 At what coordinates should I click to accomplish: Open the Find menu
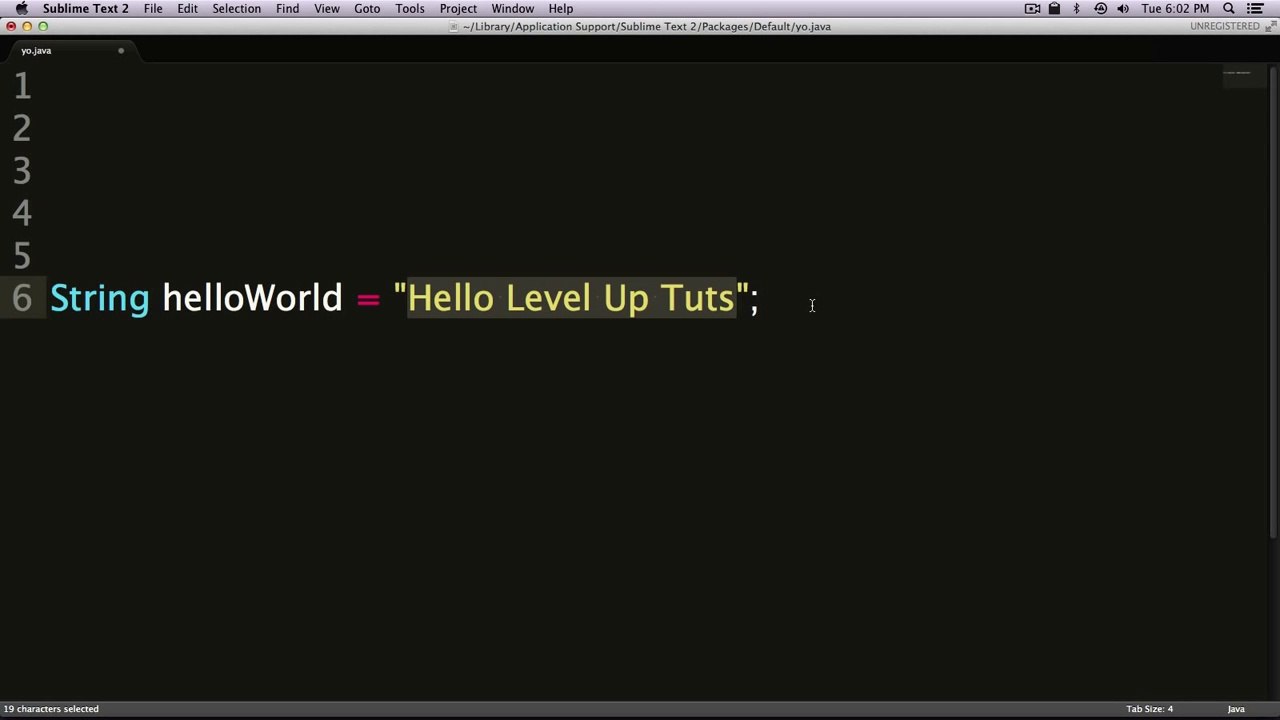287,8
